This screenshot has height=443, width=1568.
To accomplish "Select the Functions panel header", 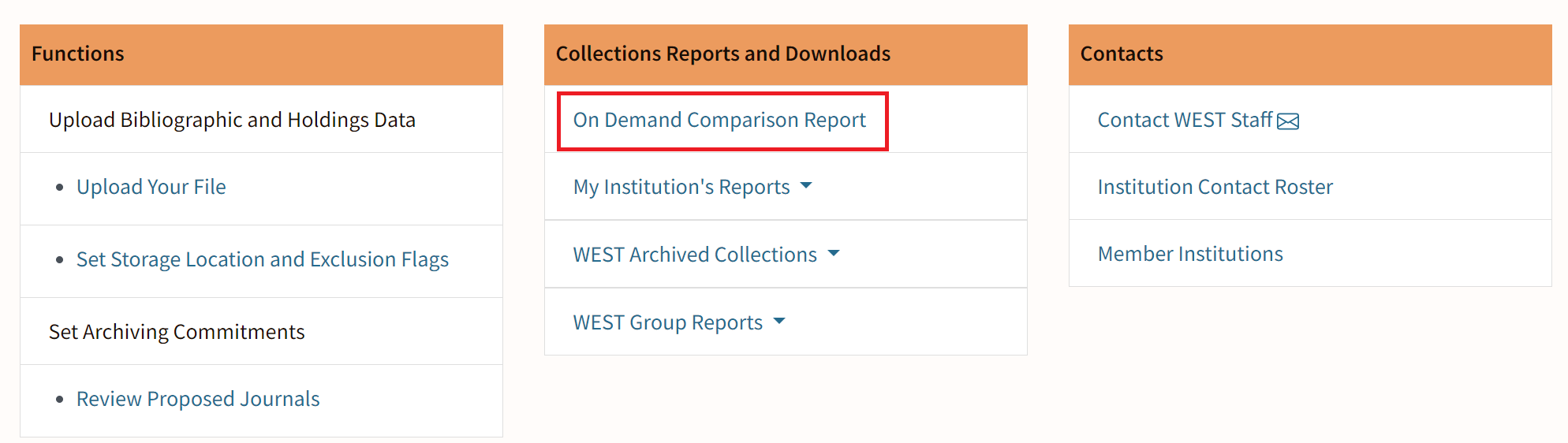I will (x=261, y=54).
